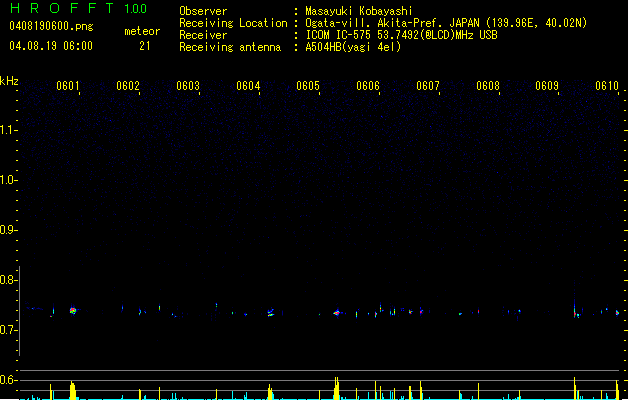
Task: Click the 0602 time marker
Action: click(x=128, y=86)
